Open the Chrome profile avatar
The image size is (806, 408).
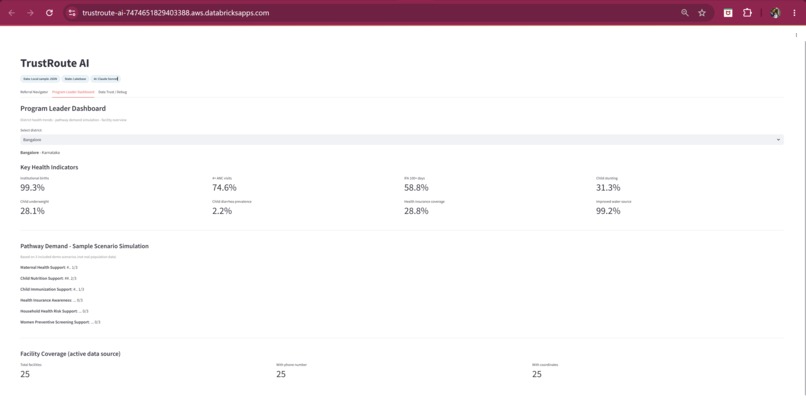(775, 13)
